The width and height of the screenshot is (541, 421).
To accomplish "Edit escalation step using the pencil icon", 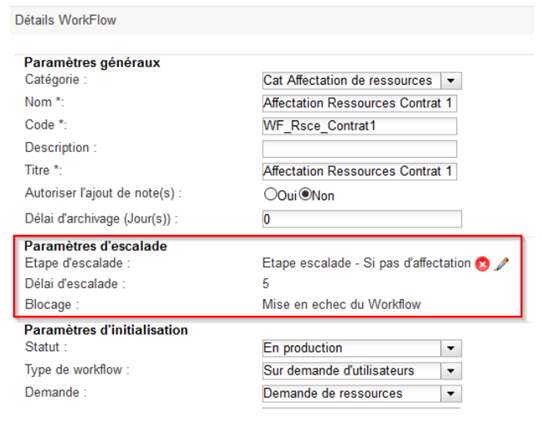I will [x=501, y=264].
